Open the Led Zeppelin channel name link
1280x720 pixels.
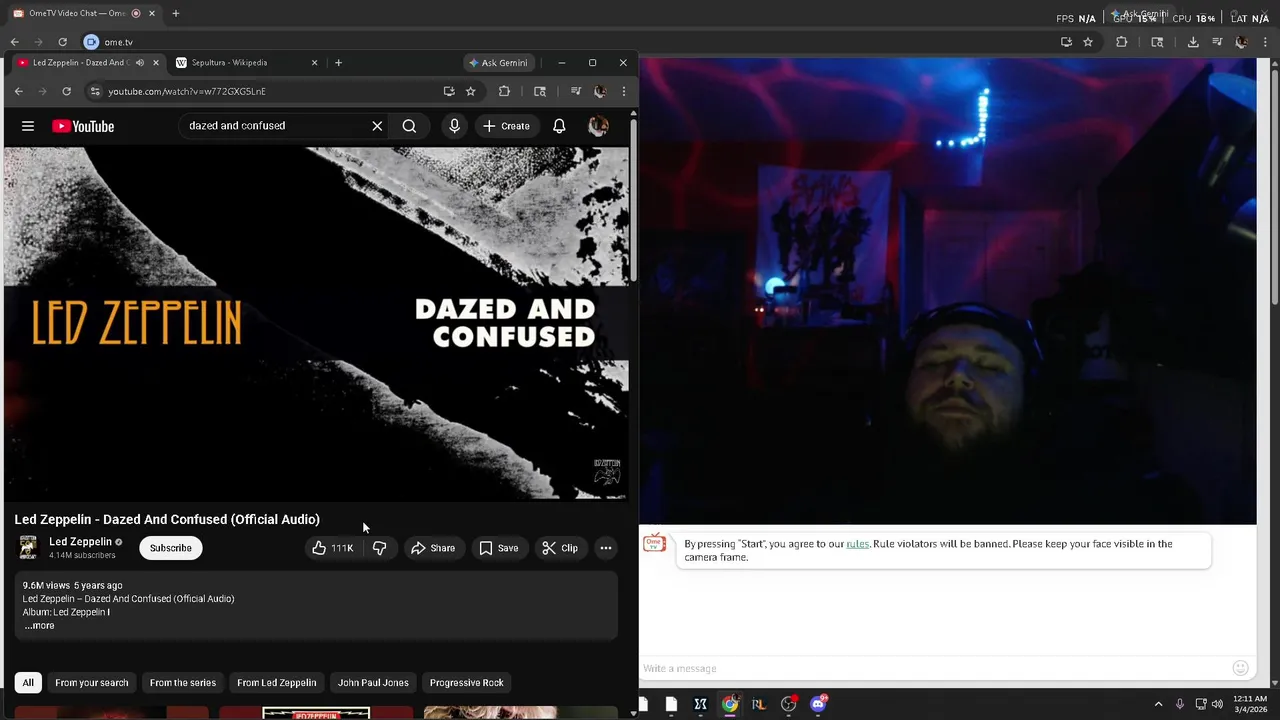pos(80,542)
